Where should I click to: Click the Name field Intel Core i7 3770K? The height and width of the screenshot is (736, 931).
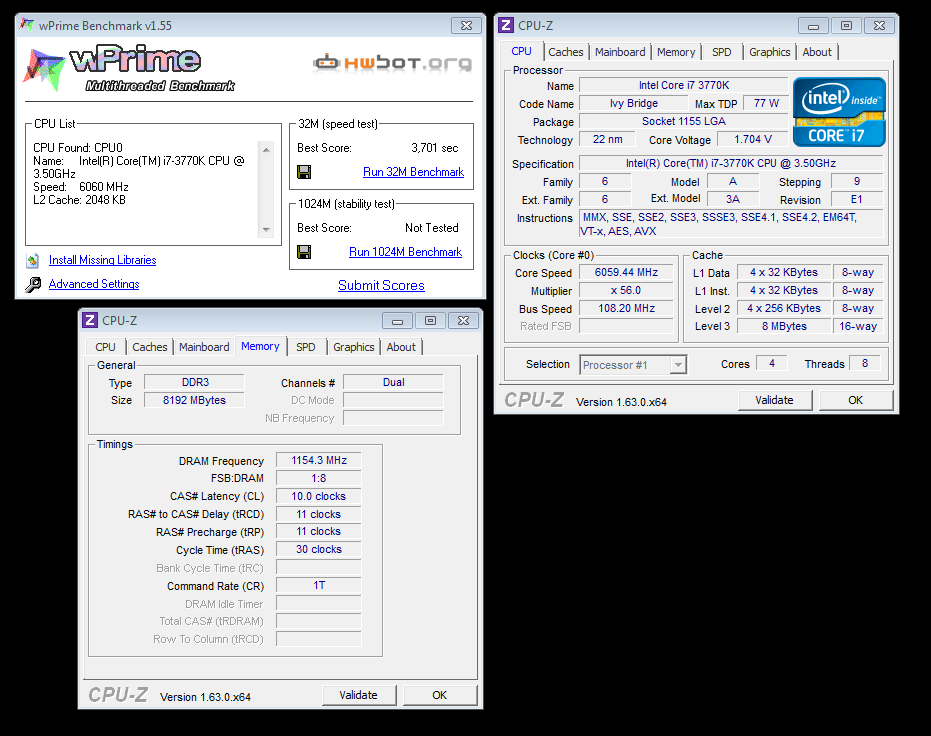[684, 85]
